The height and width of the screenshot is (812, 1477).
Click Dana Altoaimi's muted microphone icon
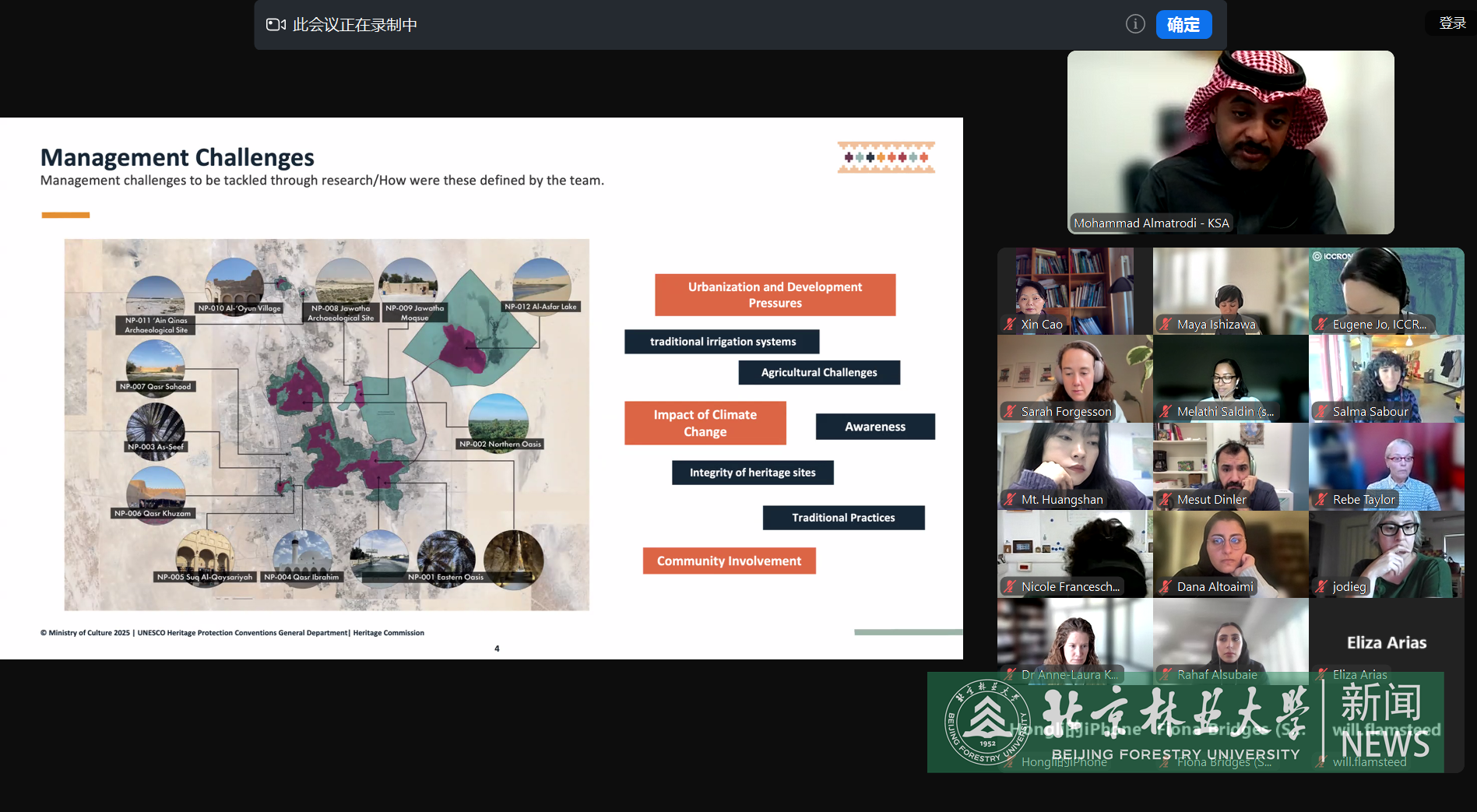(1166, 587)
